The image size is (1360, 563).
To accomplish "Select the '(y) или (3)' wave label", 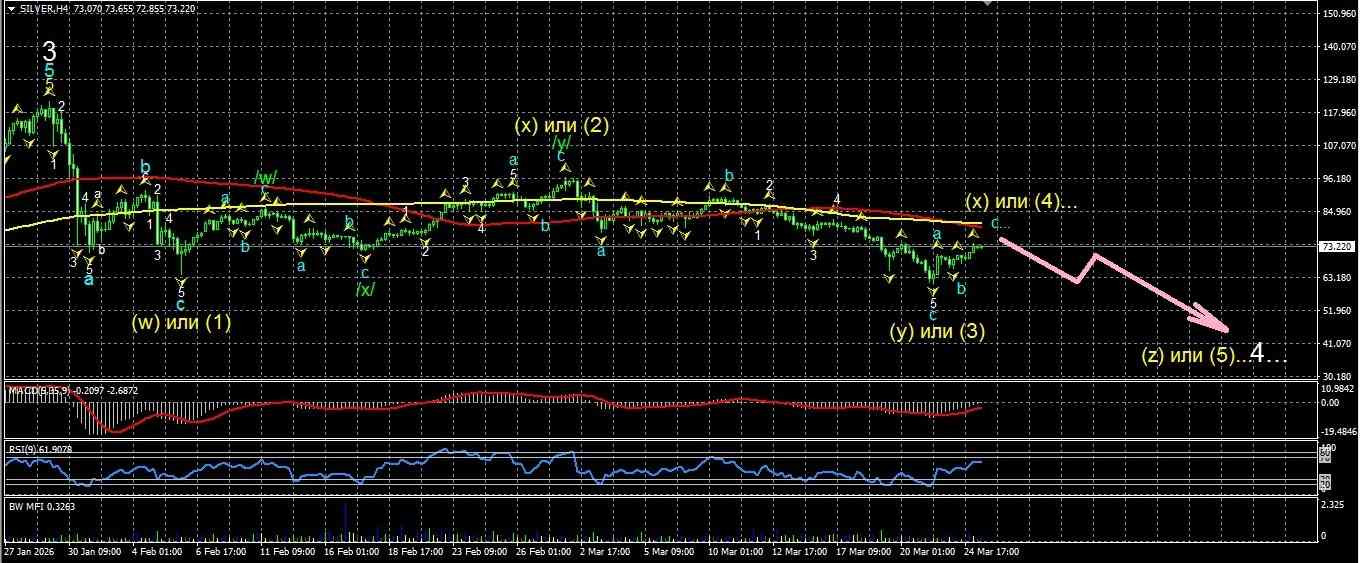I will pos(937,332).
